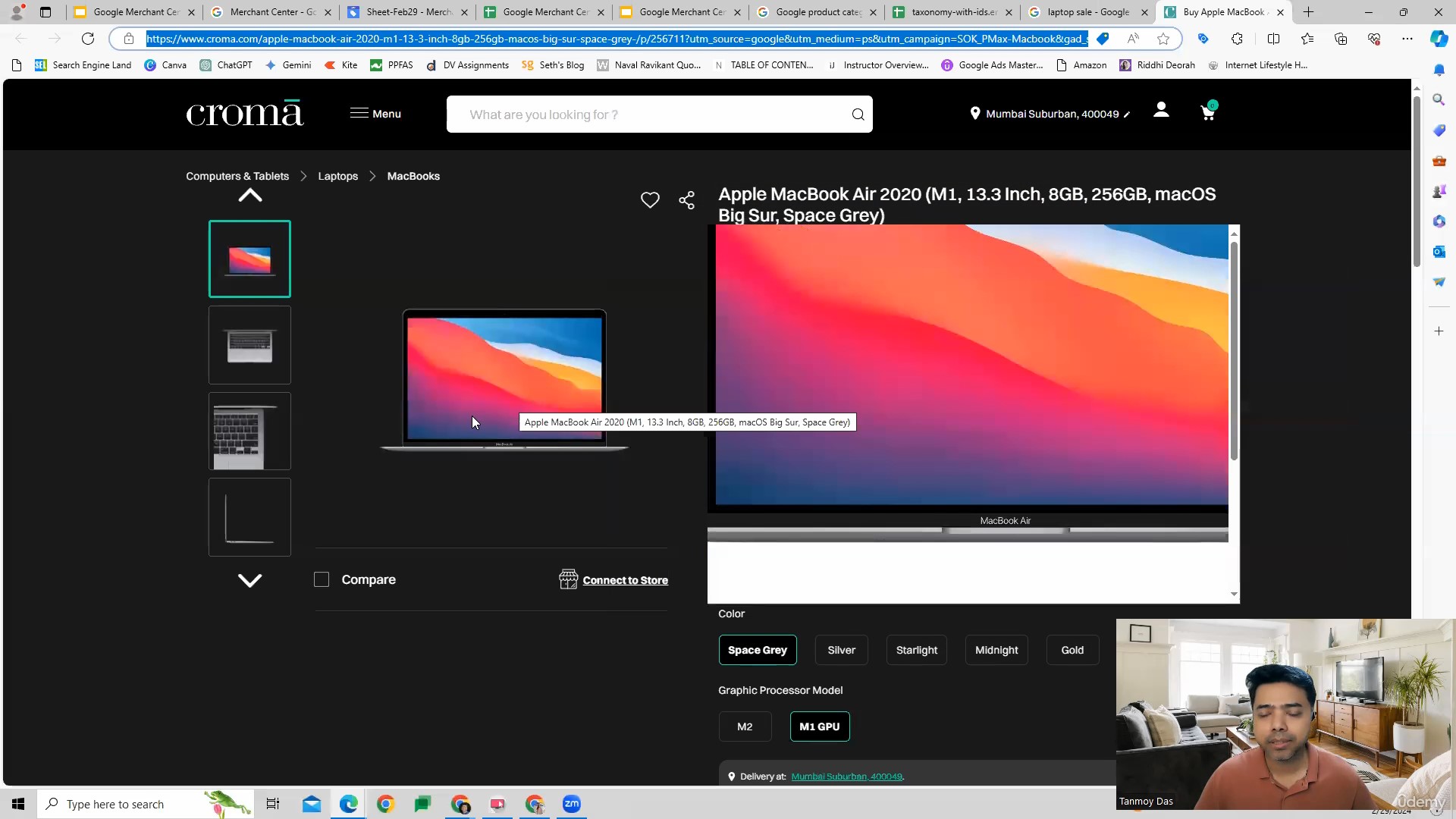
Task: Click the Read aloud icon in the address bar
Action: (x=1133, y=39)
